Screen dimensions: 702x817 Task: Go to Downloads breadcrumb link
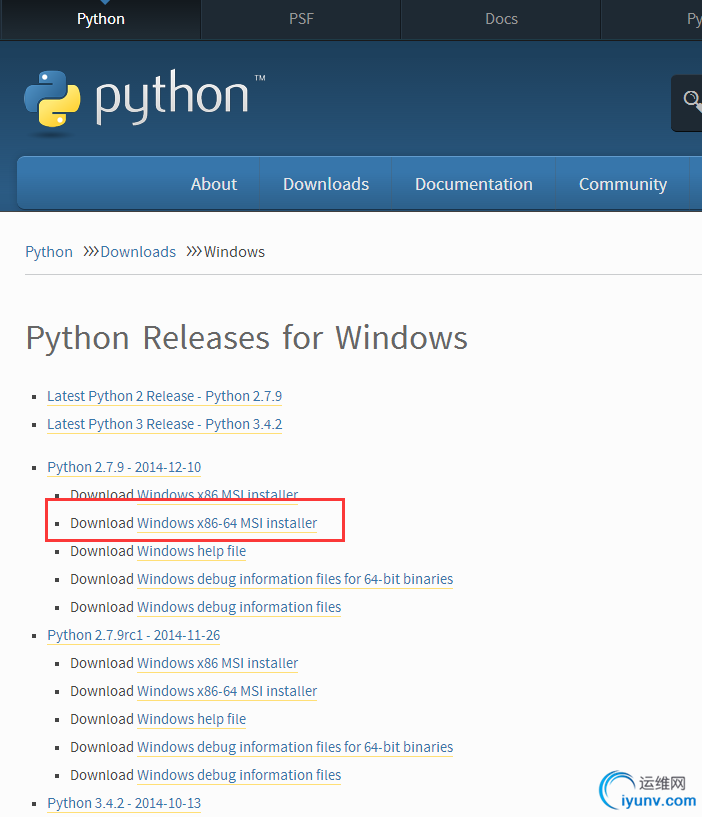(x=138, y=252)
